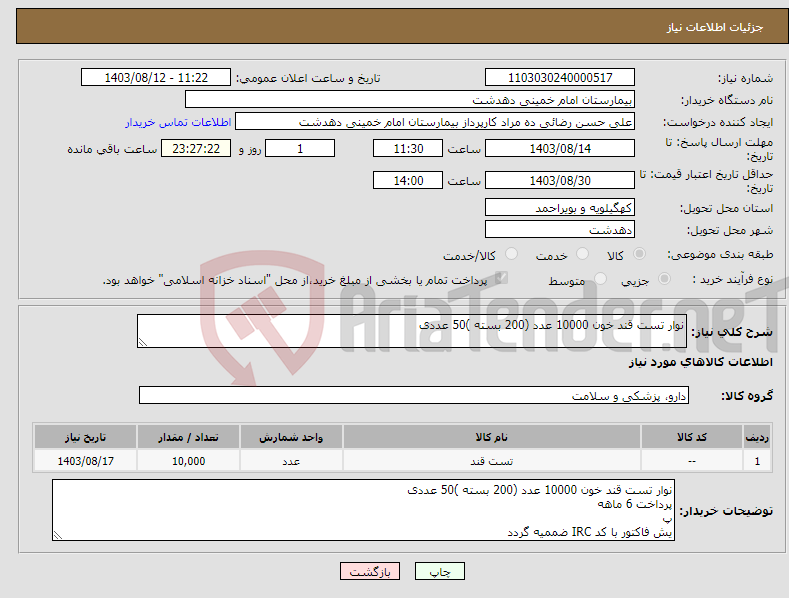
Task: Click the response deadline time 11:30
Action: pos(408,148)
